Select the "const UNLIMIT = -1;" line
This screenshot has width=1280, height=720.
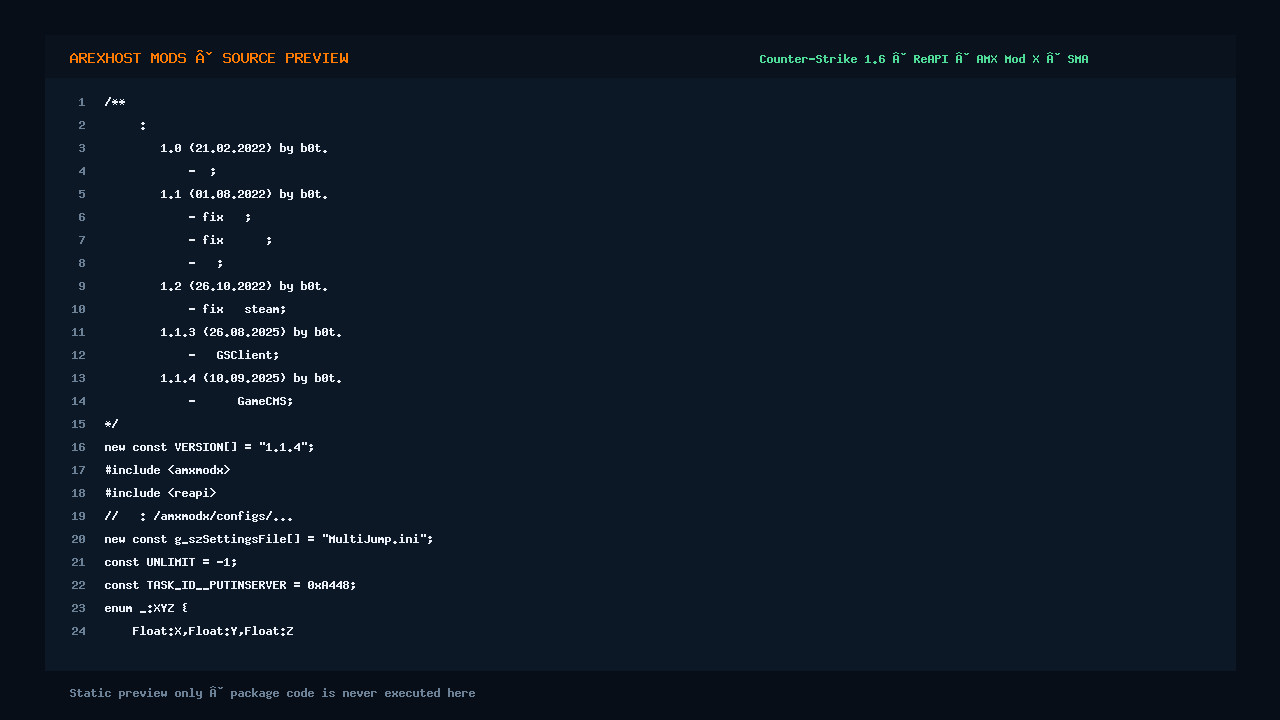171,562
